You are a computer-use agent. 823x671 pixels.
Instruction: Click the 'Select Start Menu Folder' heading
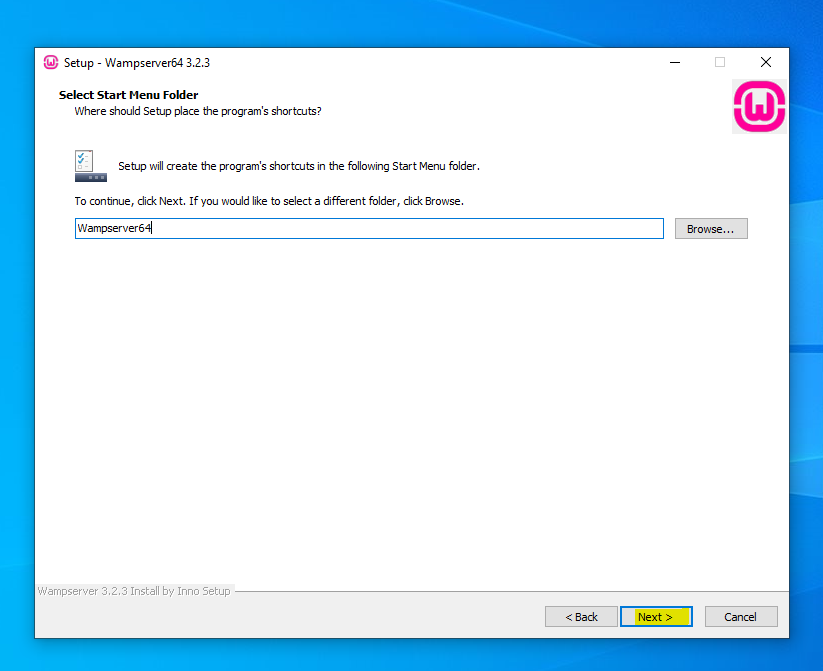click(x=128, y=95)
